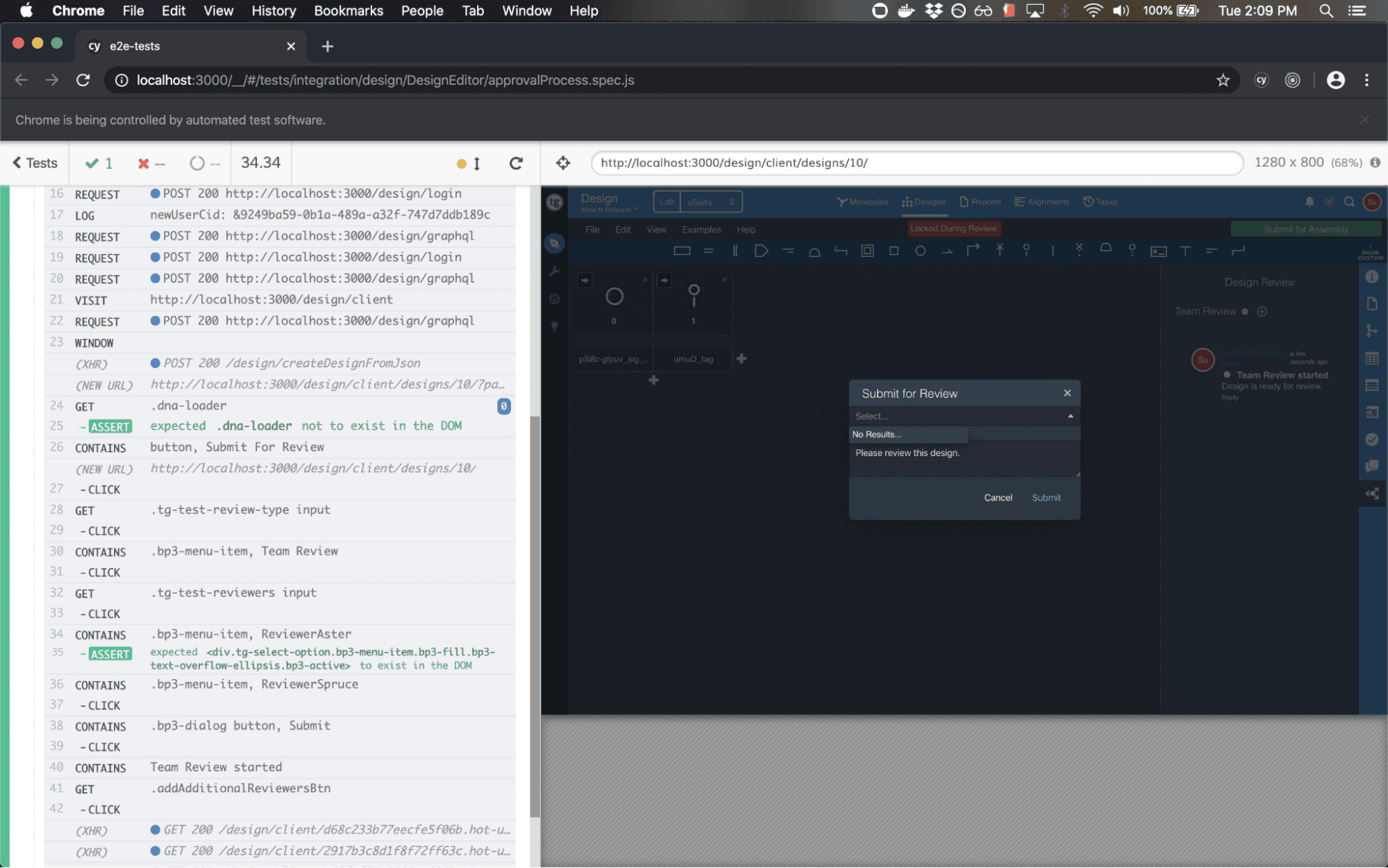
Task: Click the share icon in right sidebar
Action: pos(1371,494)
